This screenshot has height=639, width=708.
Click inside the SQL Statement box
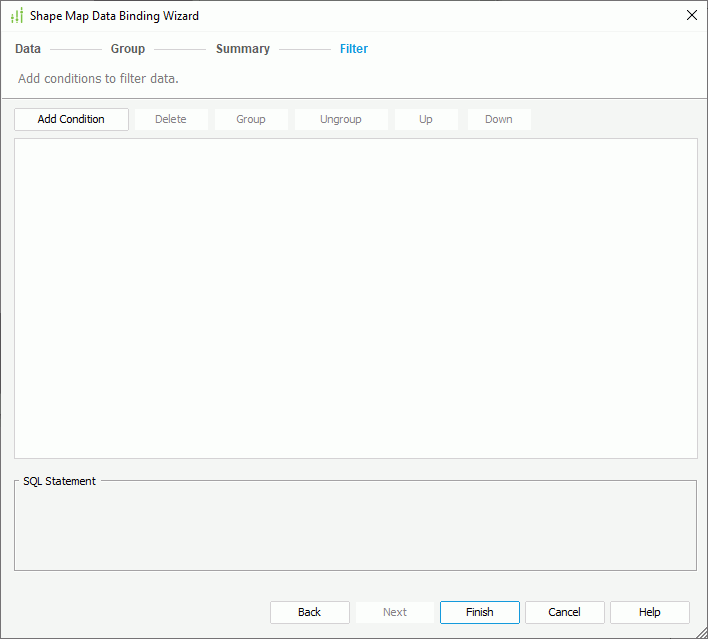[355, 530]
